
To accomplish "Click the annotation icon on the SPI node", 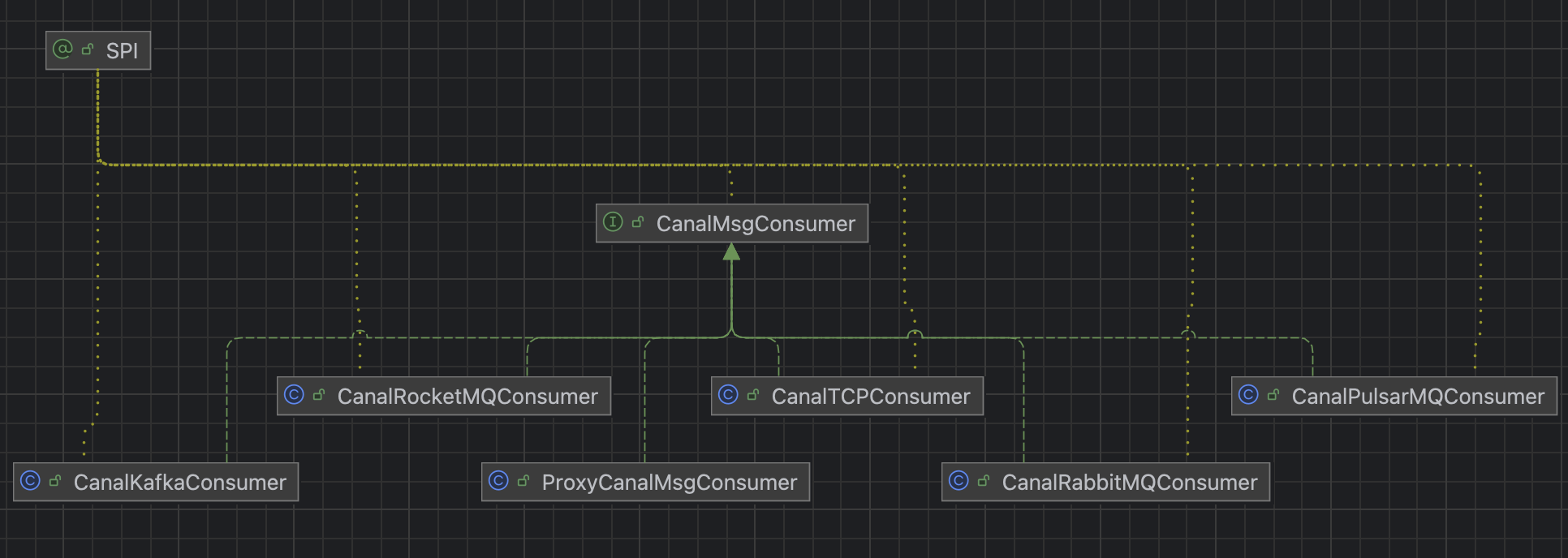I will (x=62, y=49).
